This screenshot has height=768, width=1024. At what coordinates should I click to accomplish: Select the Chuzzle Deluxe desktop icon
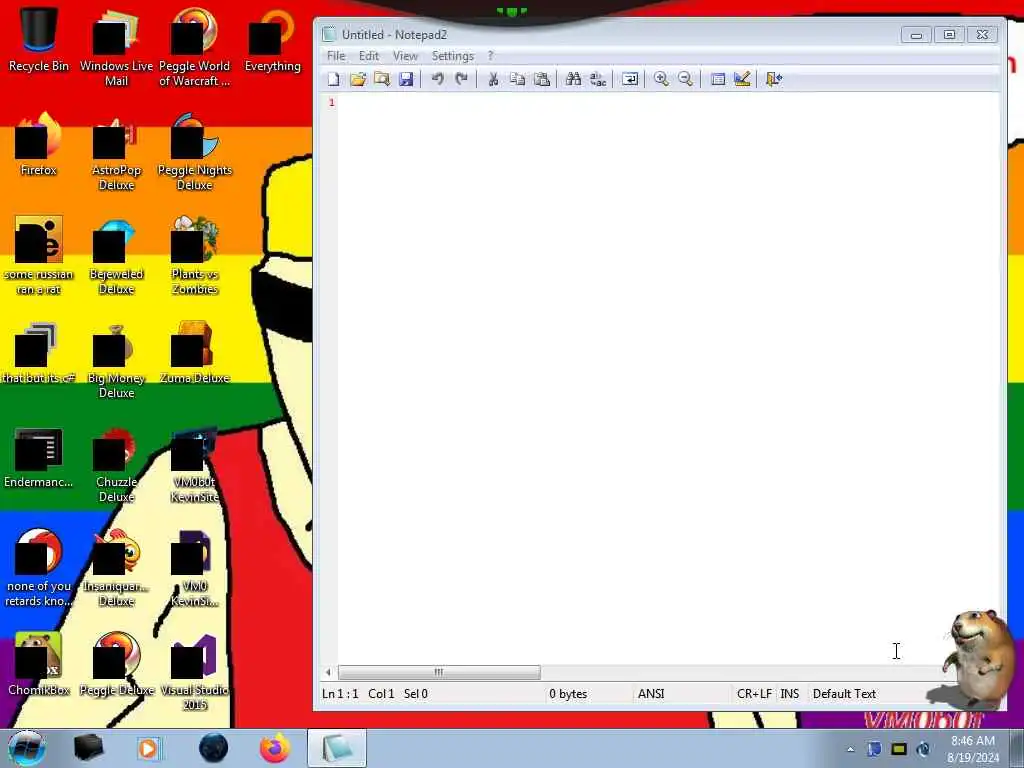[x=116, y=464]
